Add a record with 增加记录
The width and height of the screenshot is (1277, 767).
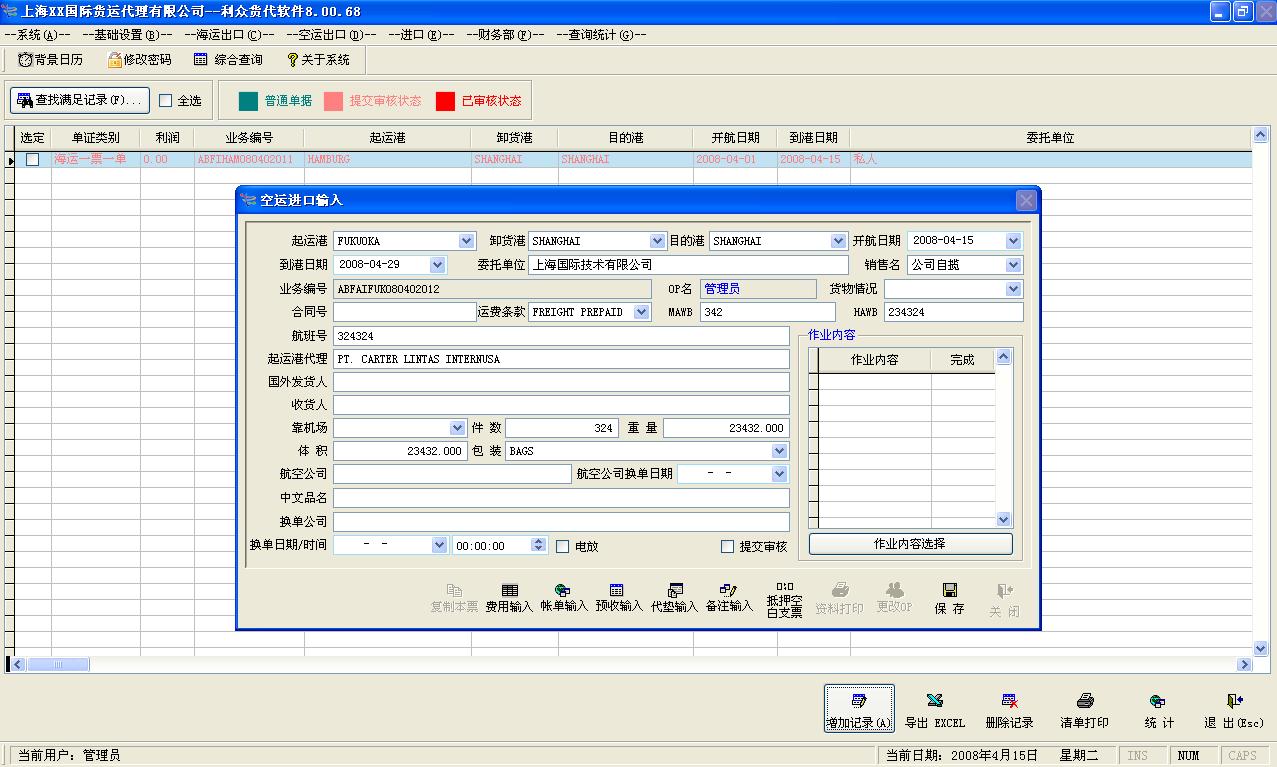click(859, 710)
